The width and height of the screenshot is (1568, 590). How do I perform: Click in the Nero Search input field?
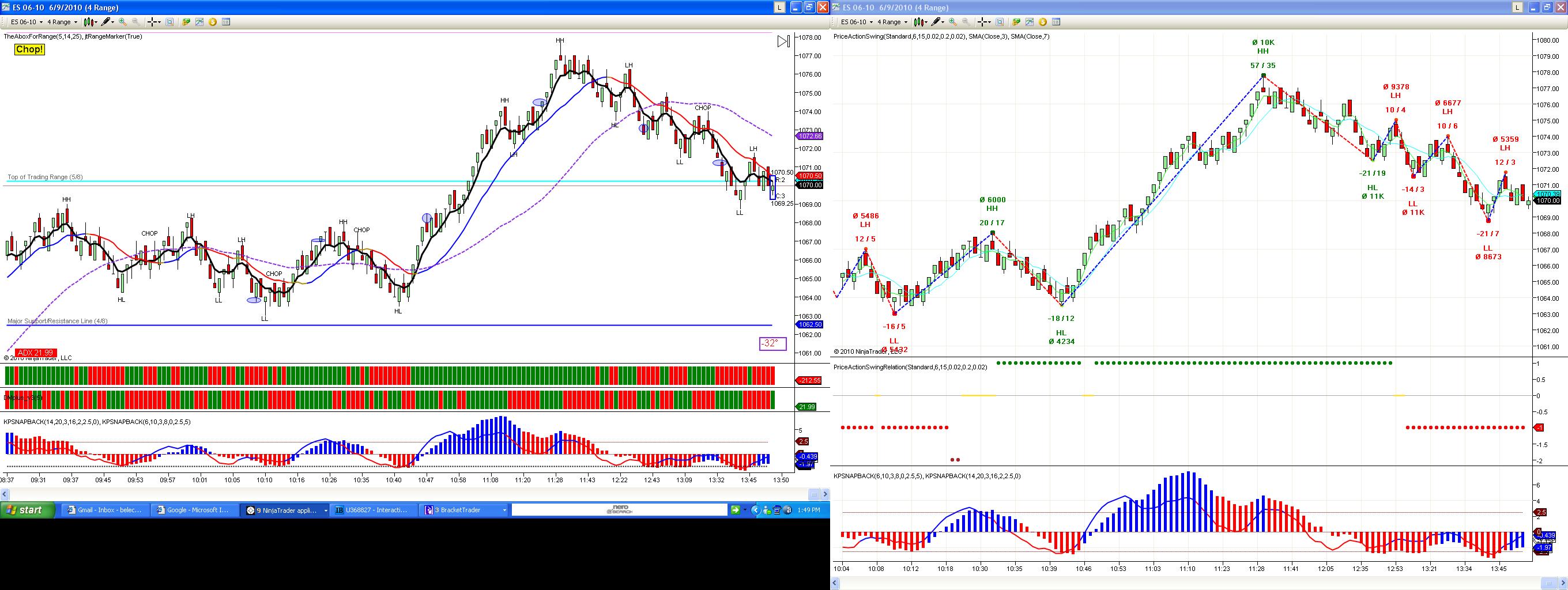click(620, 510)
